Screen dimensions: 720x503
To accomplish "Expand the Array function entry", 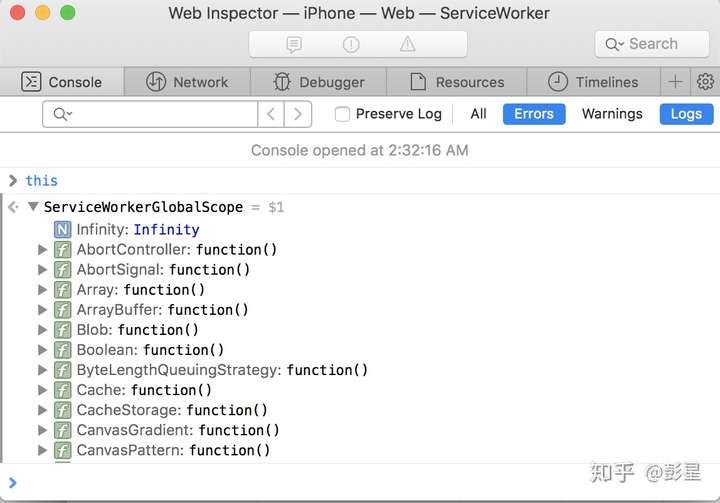I will click(43, 289).
